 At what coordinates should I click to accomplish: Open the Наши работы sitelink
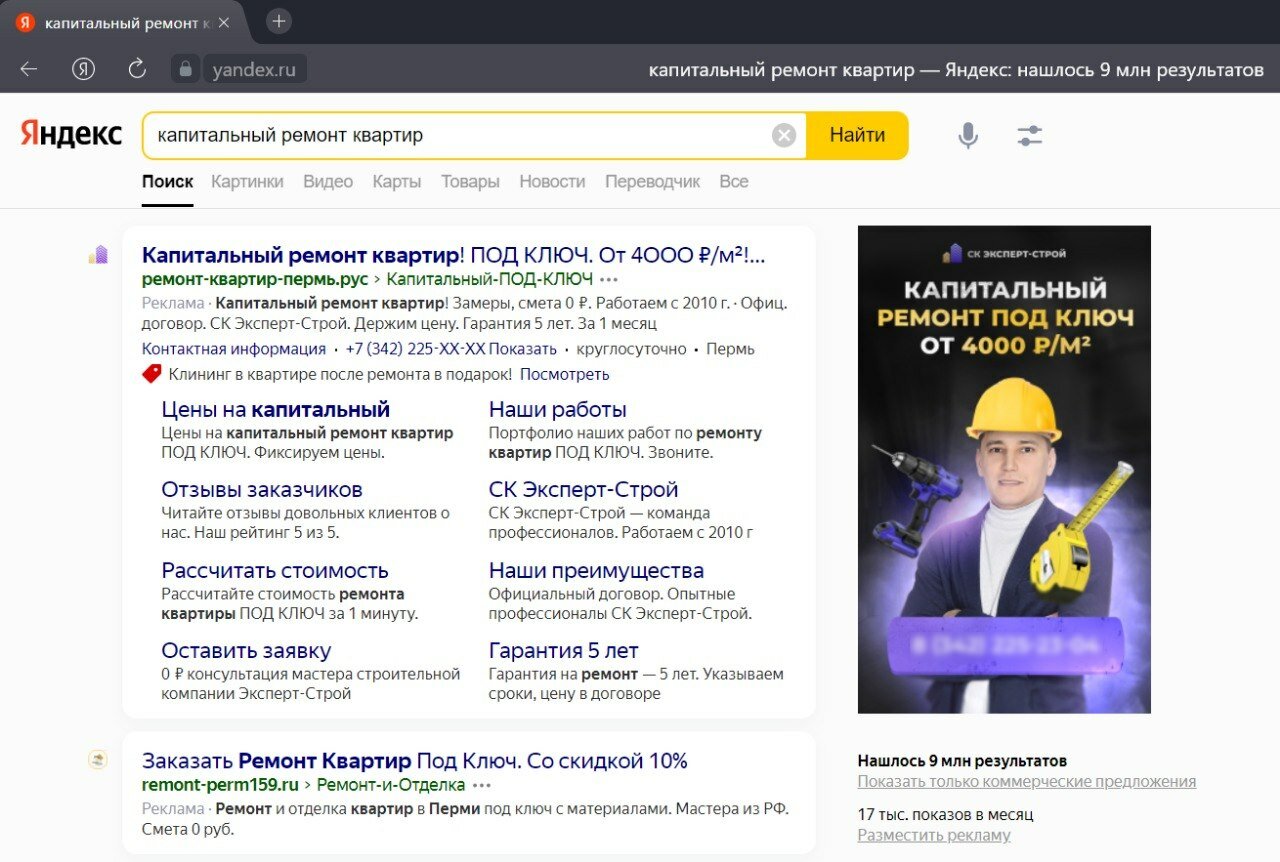point(557,409)
